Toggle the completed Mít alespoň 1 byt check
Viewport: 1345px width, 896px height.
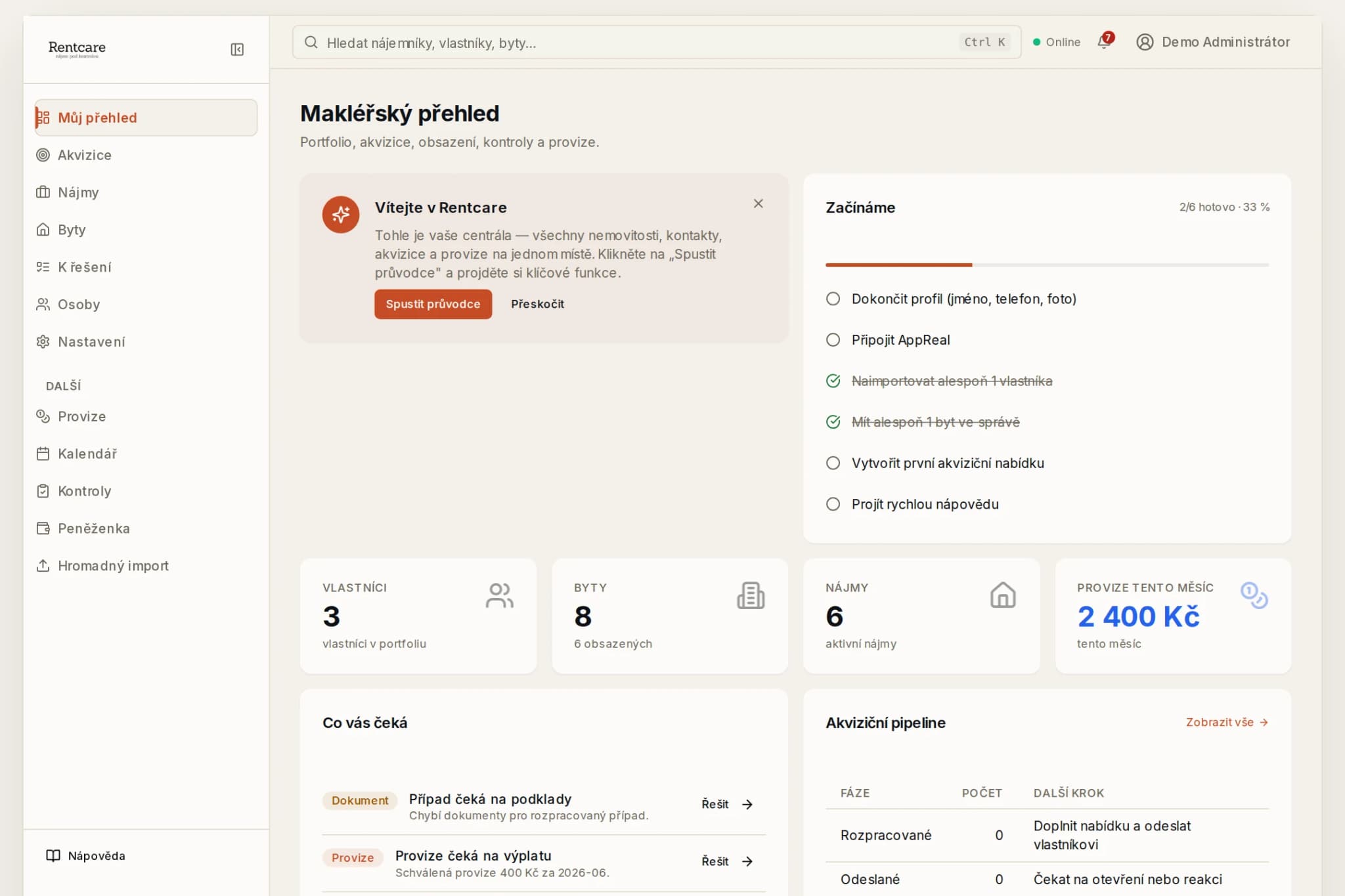pyautogui.click(x=833, y=422)
